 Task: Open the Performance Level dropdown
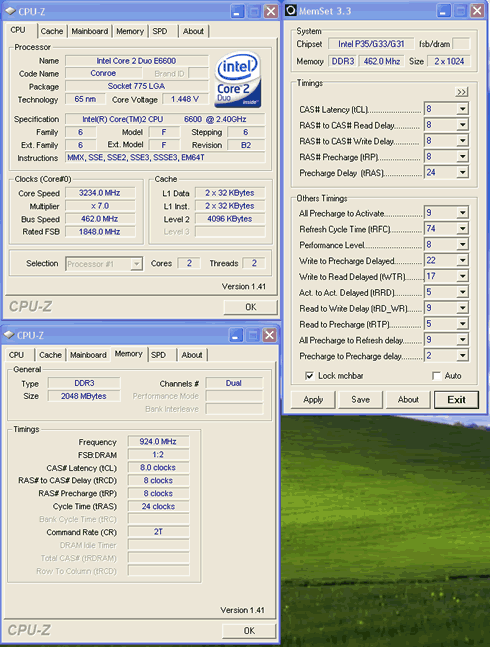(462, 245)
